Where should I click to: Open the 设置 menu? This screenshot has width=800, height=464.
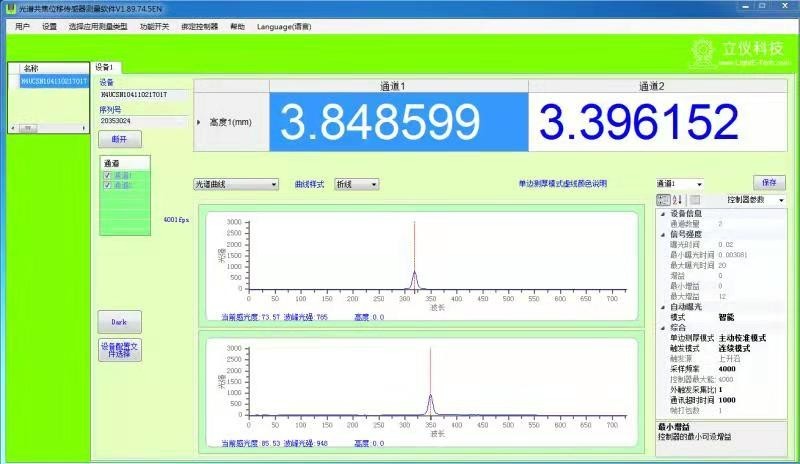(50, 26)
